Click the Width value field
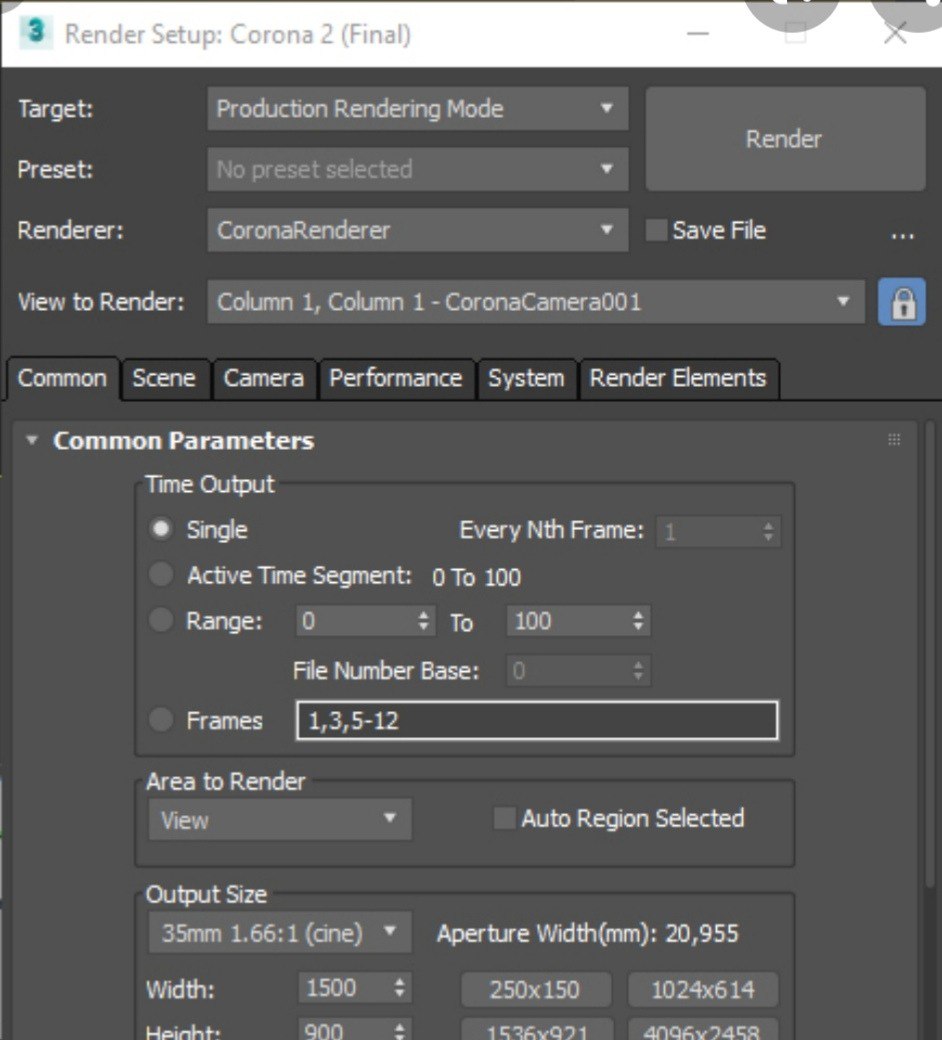The height and width of the screenshot is (1040, 942). click(x=346, y=988)
